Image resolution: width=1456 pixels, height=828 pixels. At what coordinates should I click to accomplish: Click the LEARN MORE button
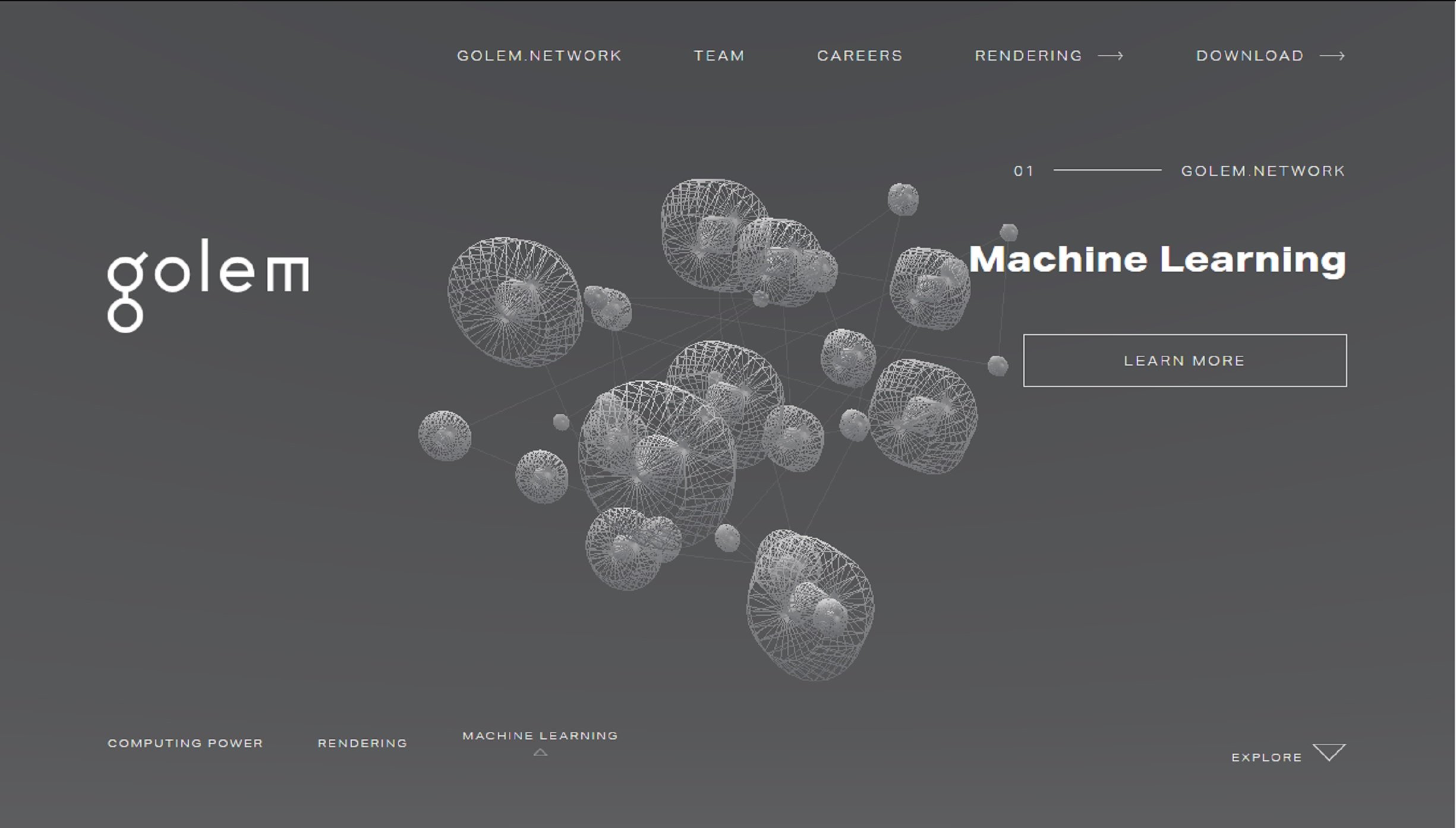1185,360
